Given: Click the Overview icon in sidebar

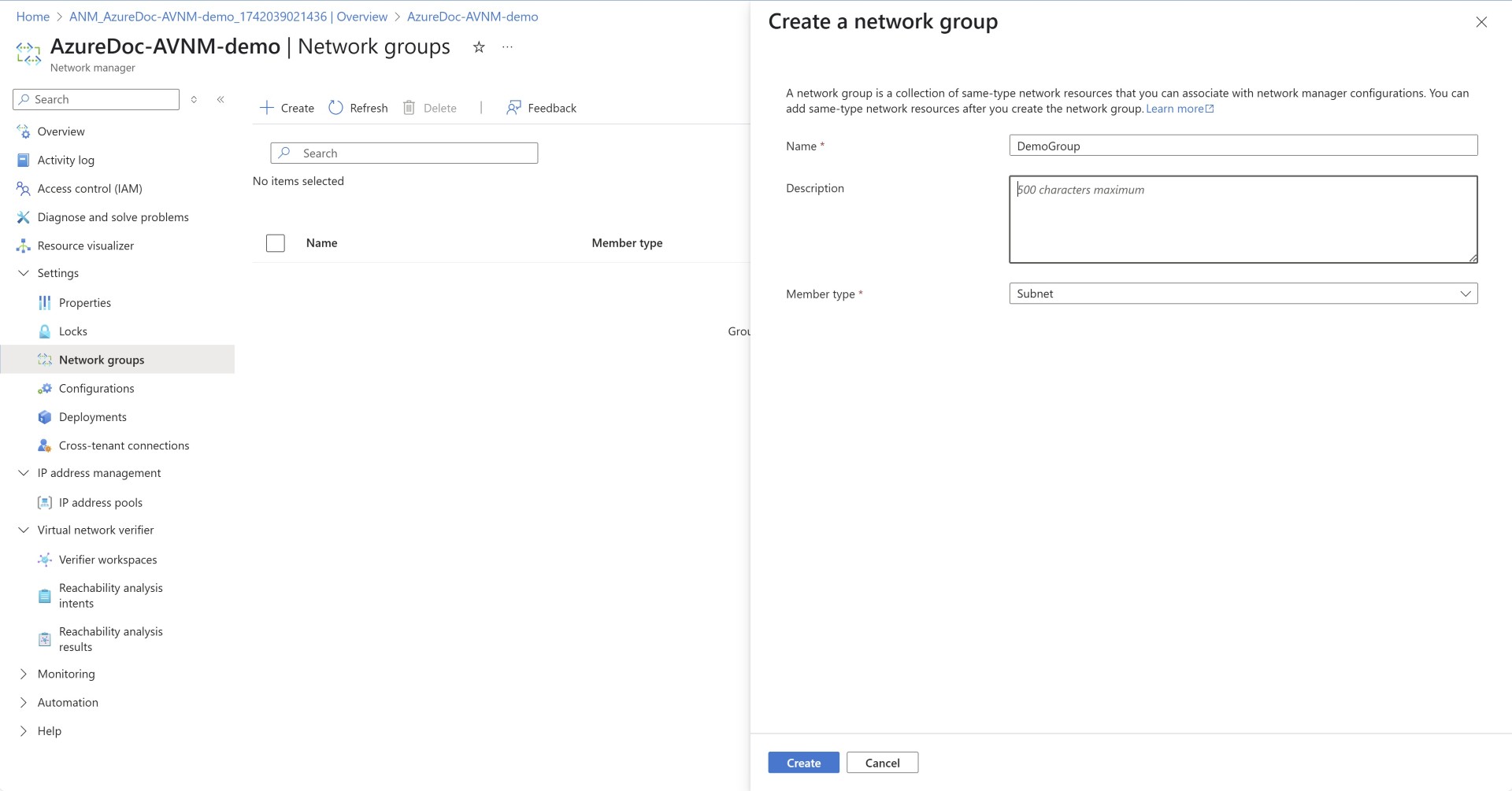Looking at the screenshot, I should pyautogui.click(x=23, y=131).
